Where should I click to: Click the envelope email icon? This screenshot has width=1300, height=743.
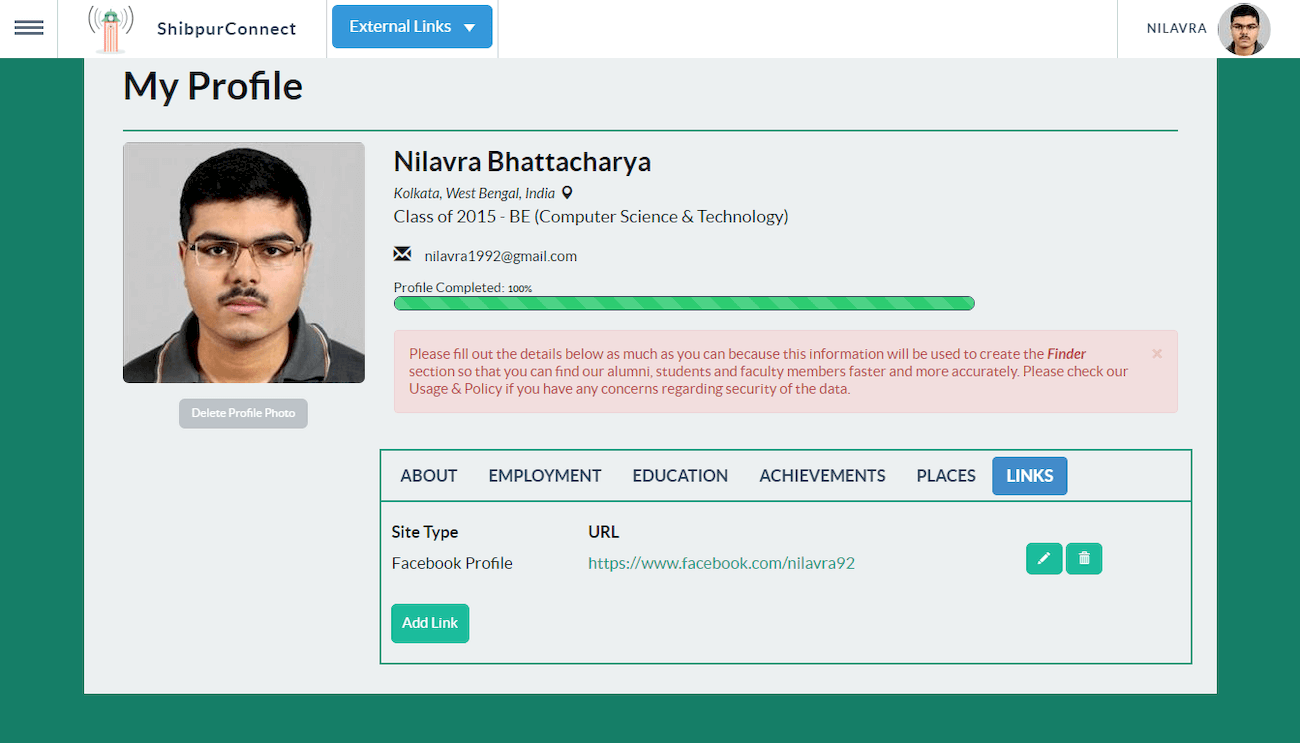[x=402, y=254]
